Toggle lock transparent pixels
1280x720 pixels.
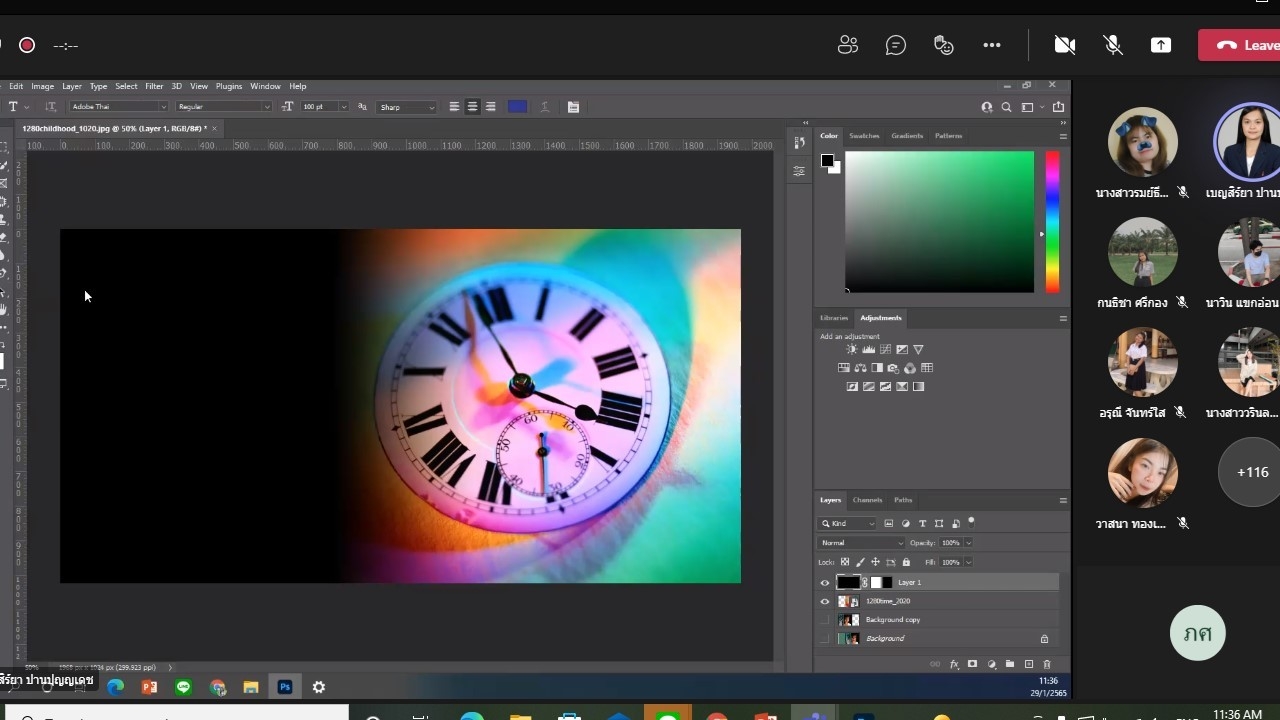(x=845, y=562)
